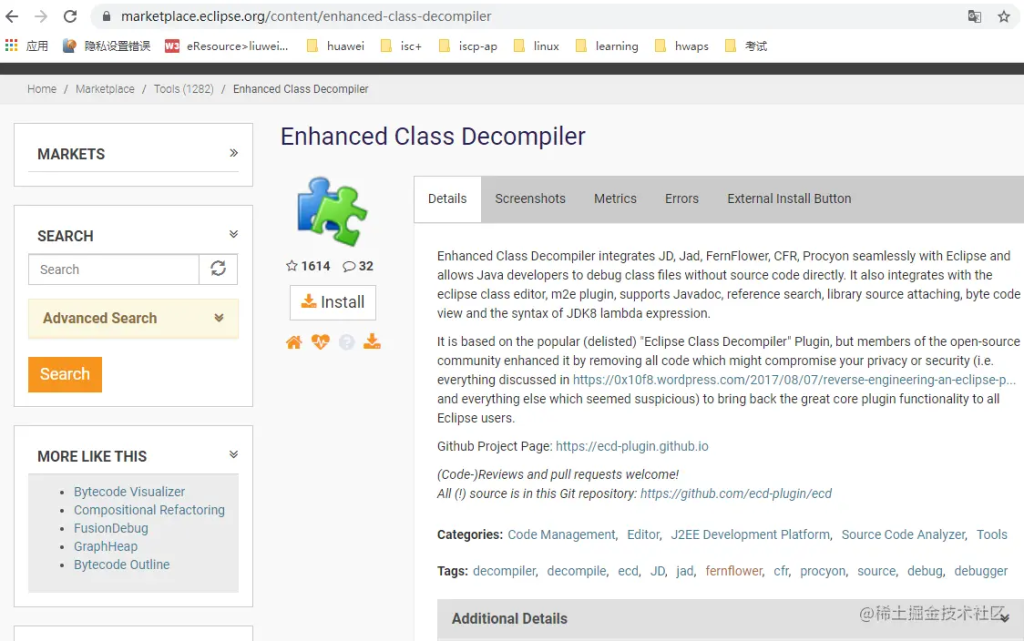Expand the MARKETS panel
This screenshot has width=1024, height=641.
[233, 153]
